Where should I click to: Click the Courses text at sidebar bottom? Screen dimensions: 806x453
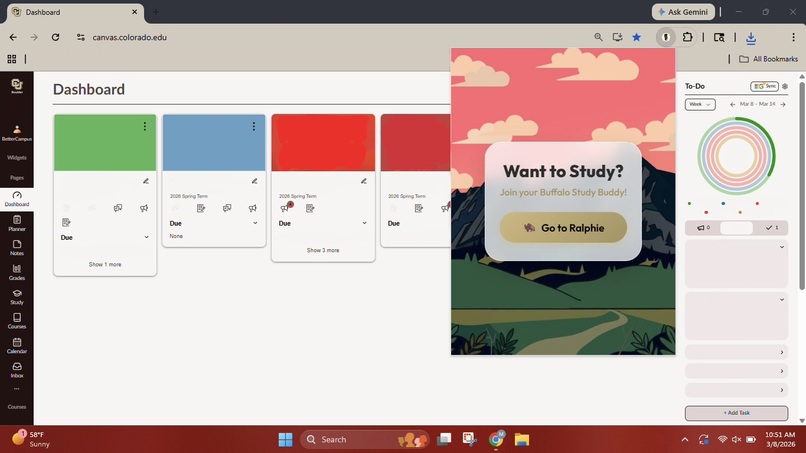17,407
